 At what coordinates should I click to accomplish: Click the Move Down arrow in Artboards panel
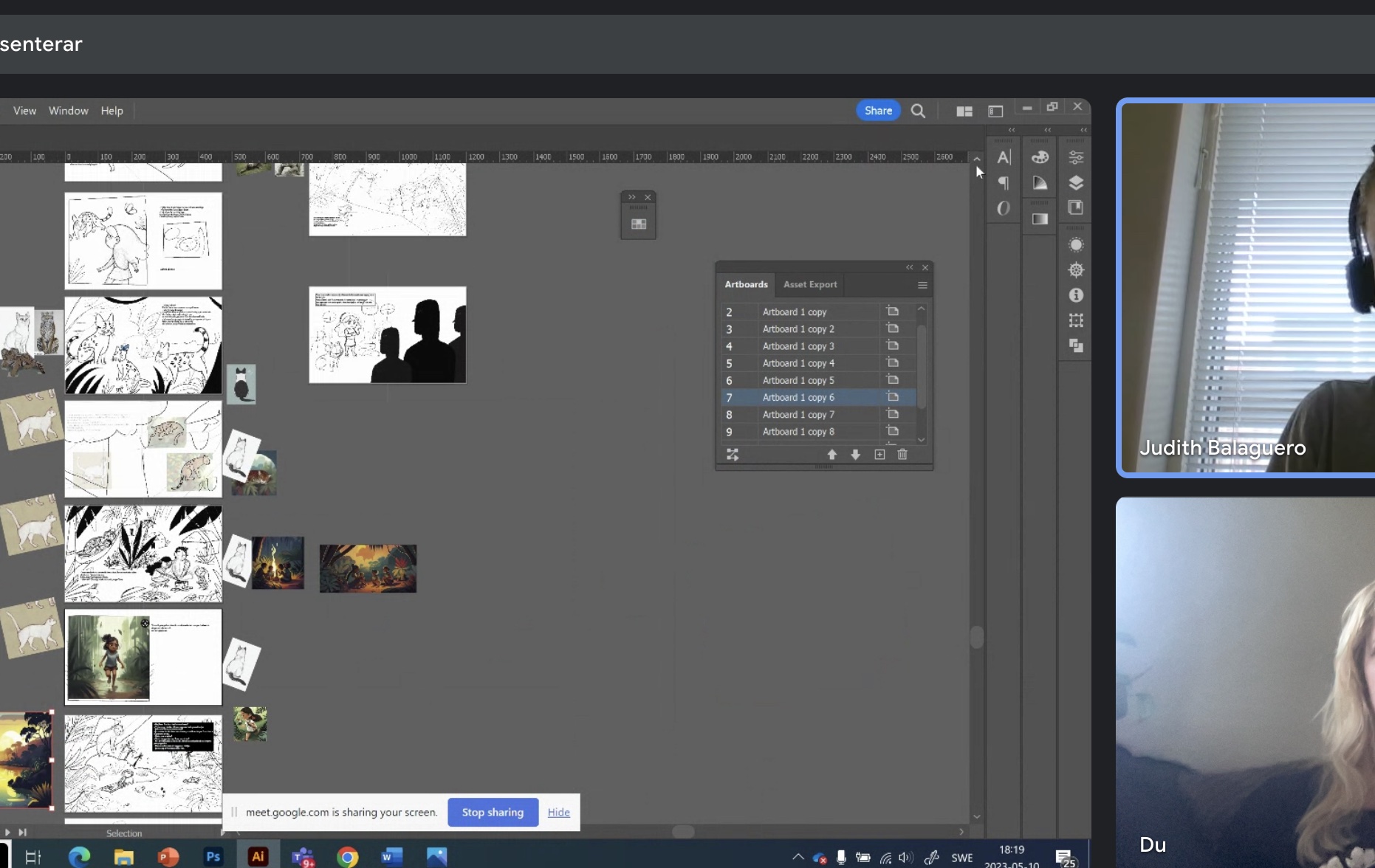[856, 455]
